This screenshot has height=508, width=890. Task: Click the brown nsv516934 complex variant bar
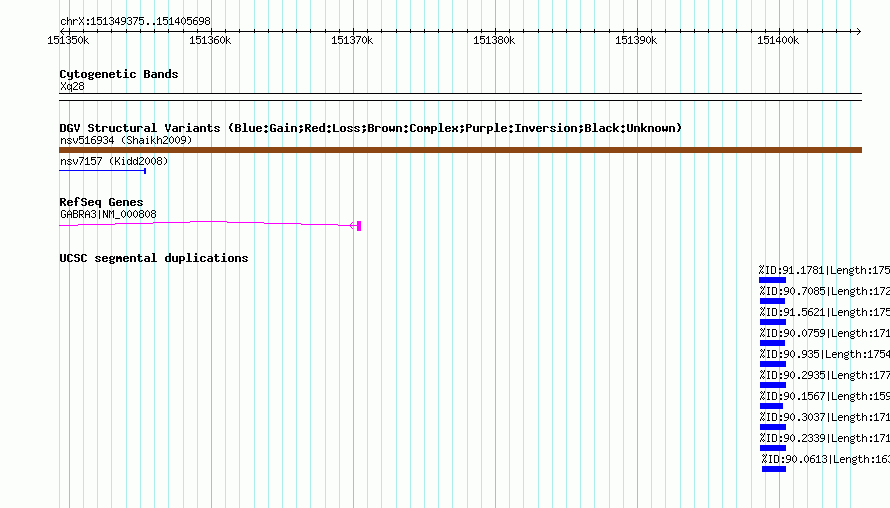(x=460, y=150)
